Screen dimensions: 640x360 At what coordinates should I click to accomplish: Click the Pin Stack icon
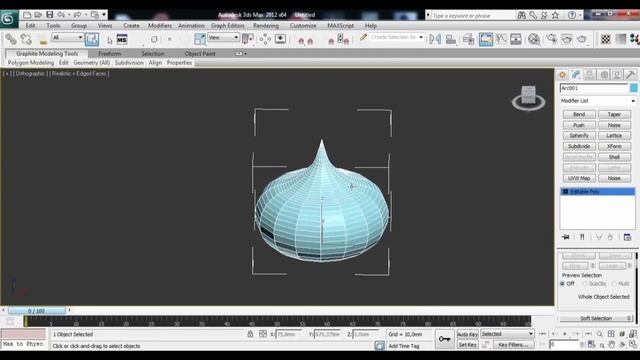click(x=566, y=237)
